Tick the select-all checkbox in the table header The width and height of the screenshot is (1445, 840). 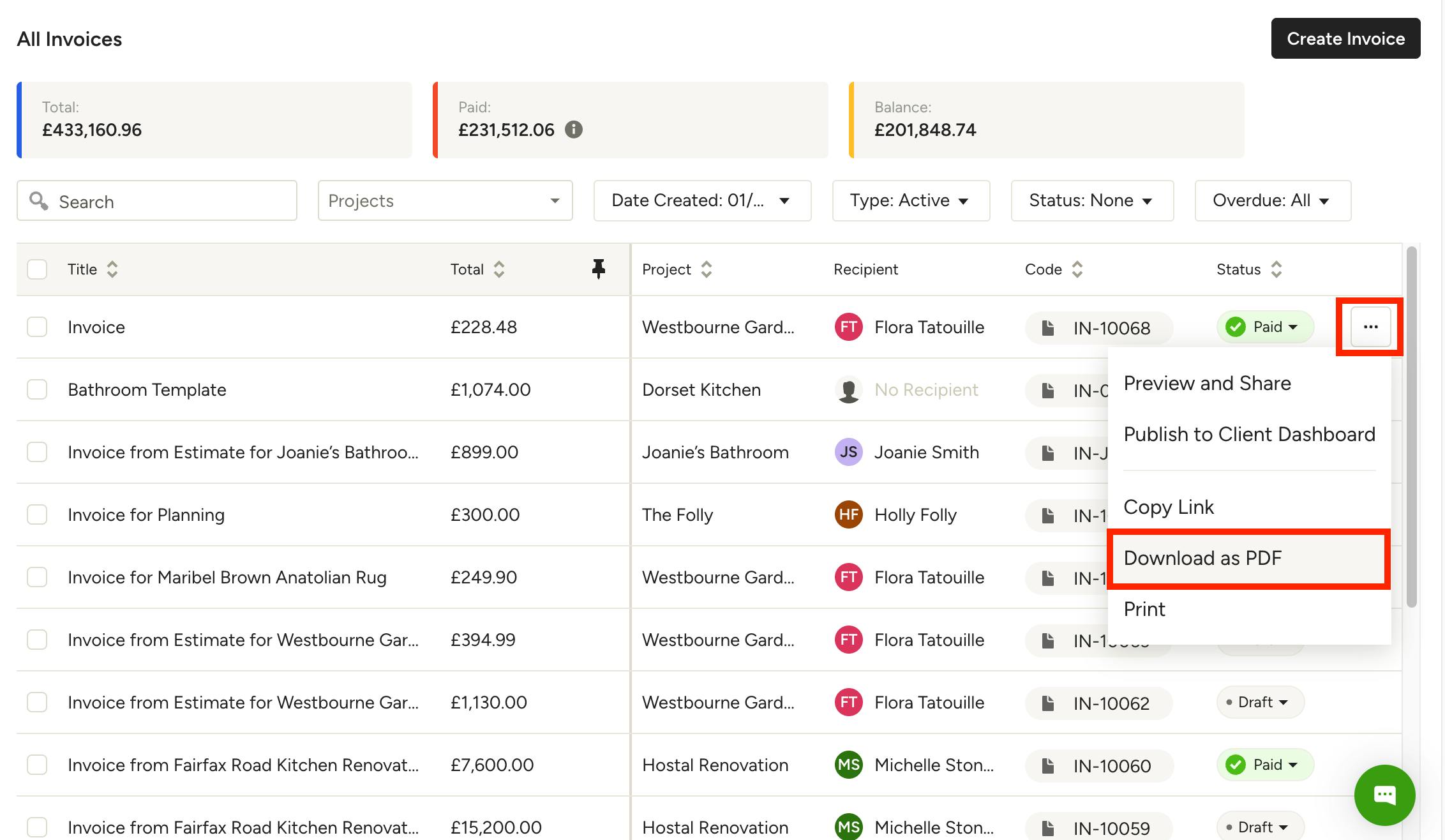pos(37,269)
